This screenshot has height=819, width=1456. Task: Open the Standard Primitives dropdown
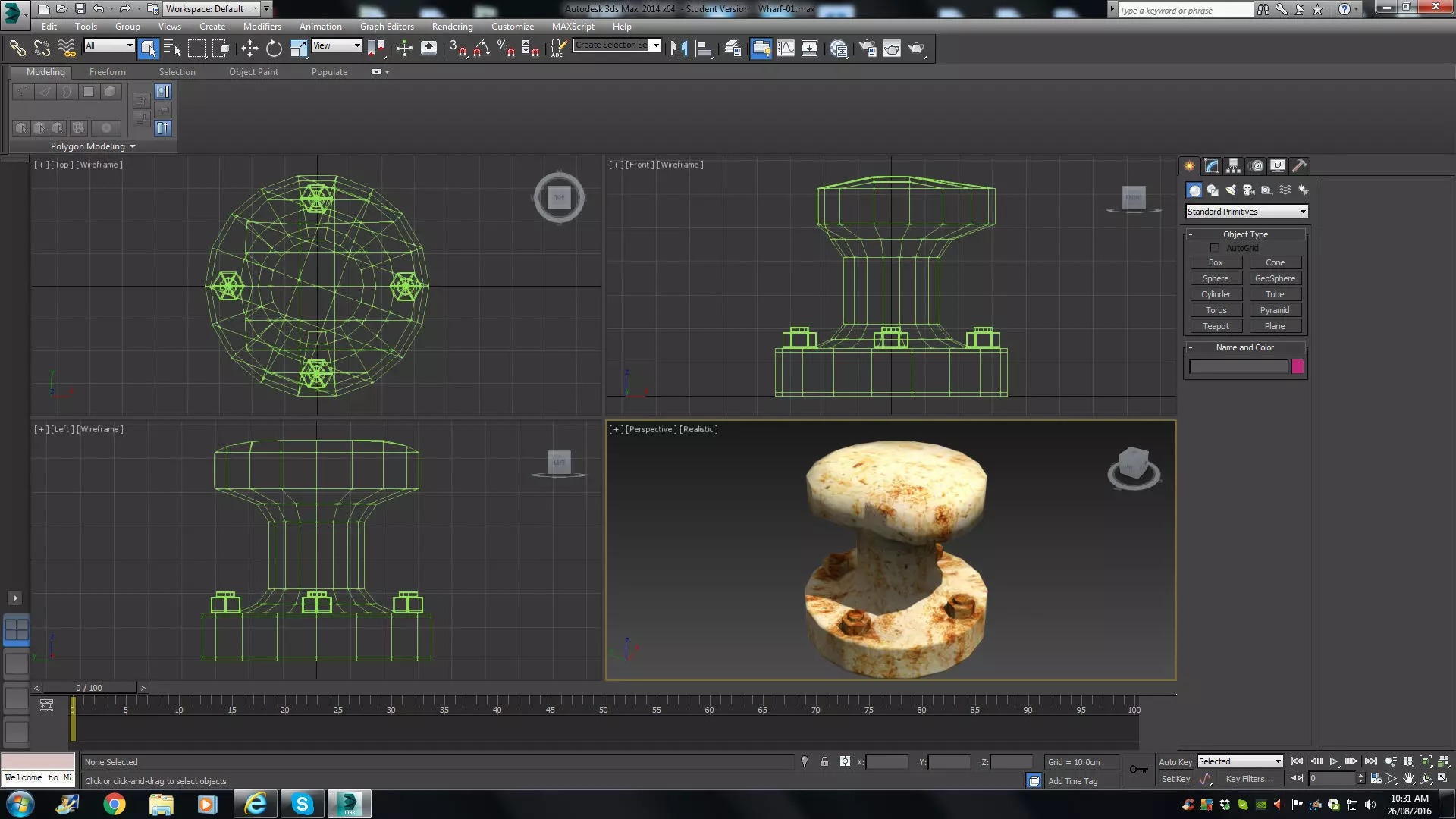pyautogui.click(x=1247, y=212)
